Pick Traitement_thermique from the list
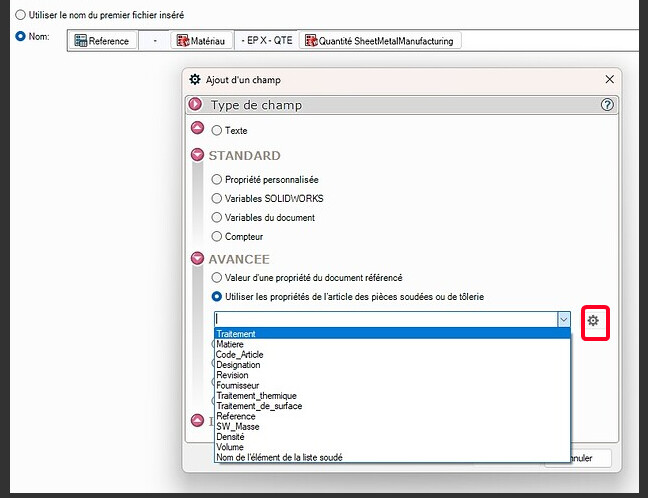 [x=256, y=396]
